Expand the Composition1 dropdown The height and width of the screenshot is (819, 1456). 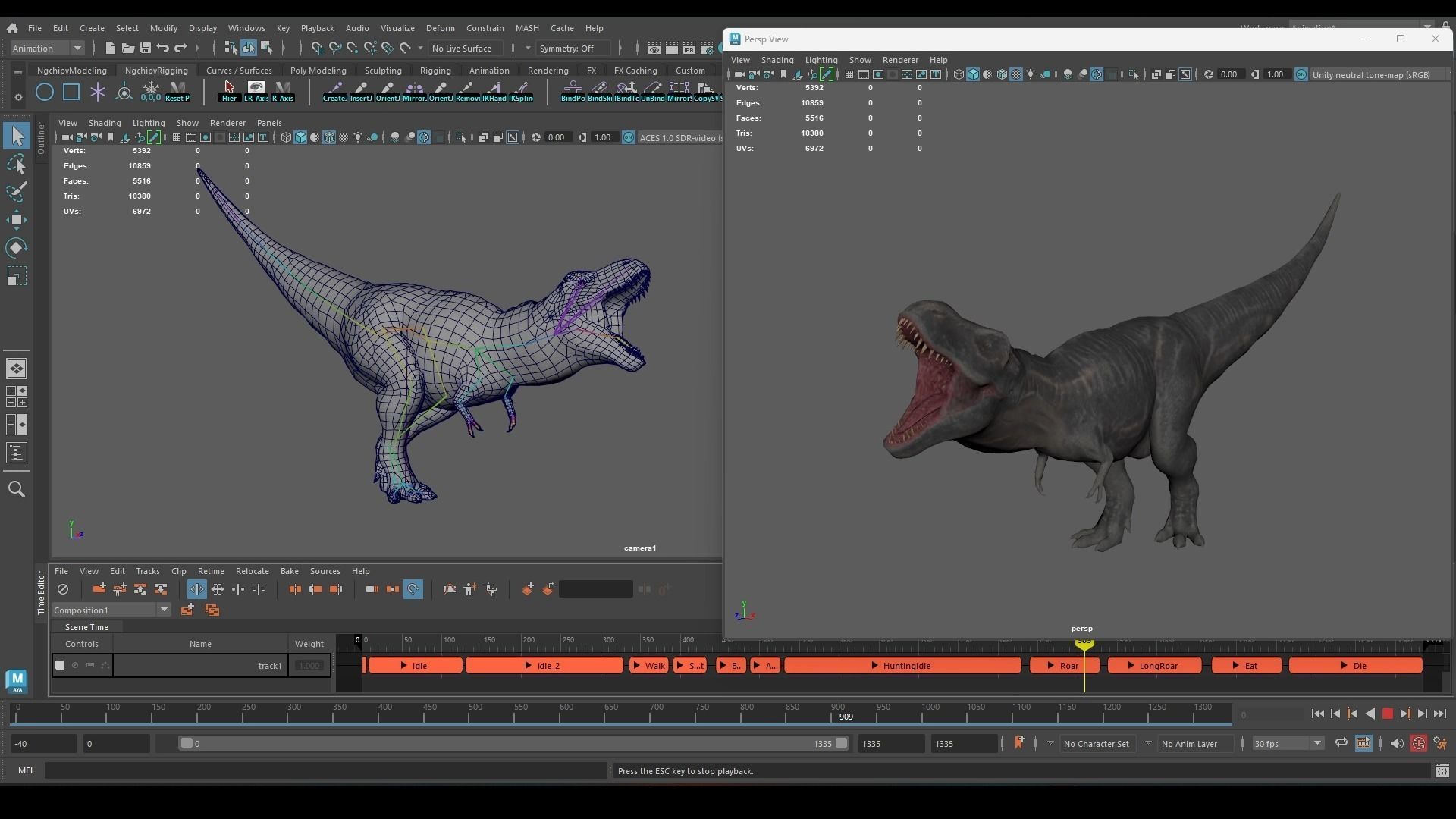111,610
